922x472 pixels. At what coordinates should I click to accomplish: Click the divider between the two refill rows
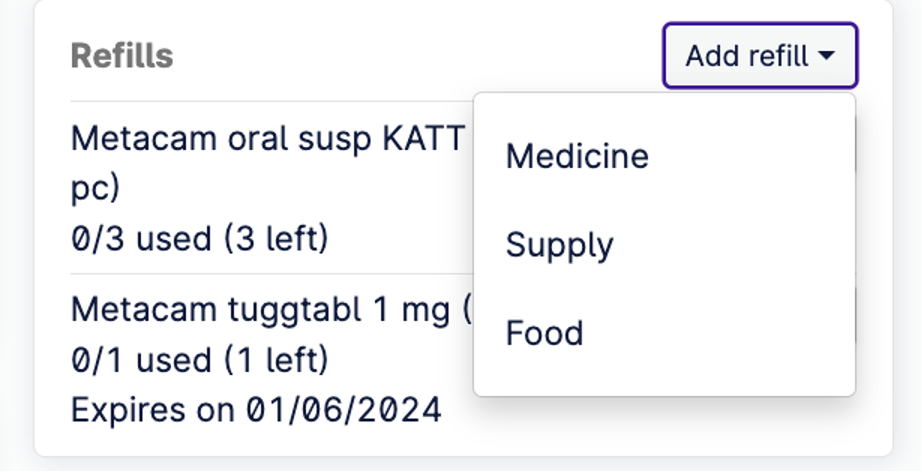(x=270, y=273)
